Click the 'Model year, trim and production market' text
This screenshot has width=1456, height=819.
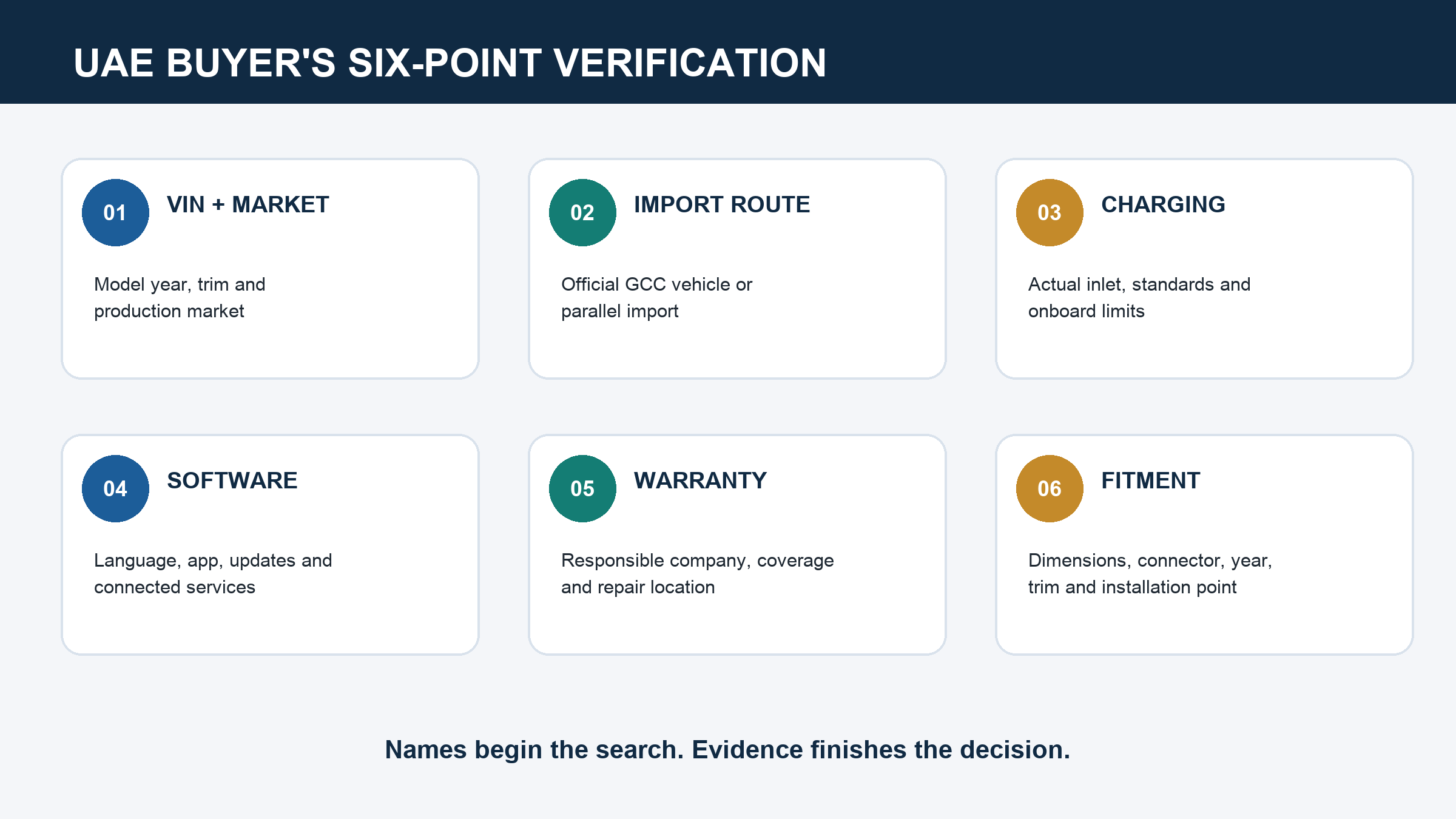(x=180, y=297)
